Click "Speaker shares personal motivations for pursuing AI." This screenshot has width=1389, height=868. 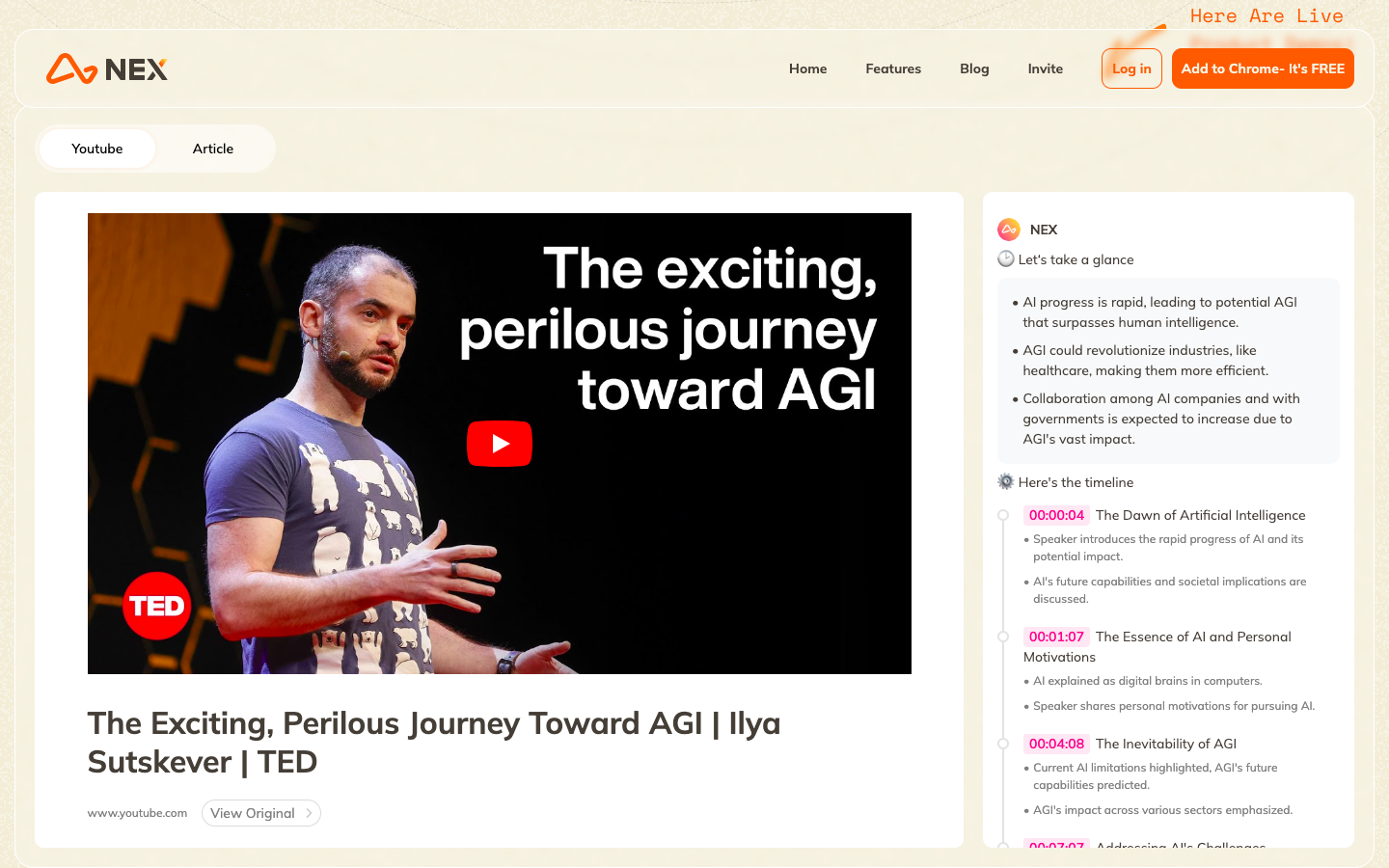[x=1174, y=706]
